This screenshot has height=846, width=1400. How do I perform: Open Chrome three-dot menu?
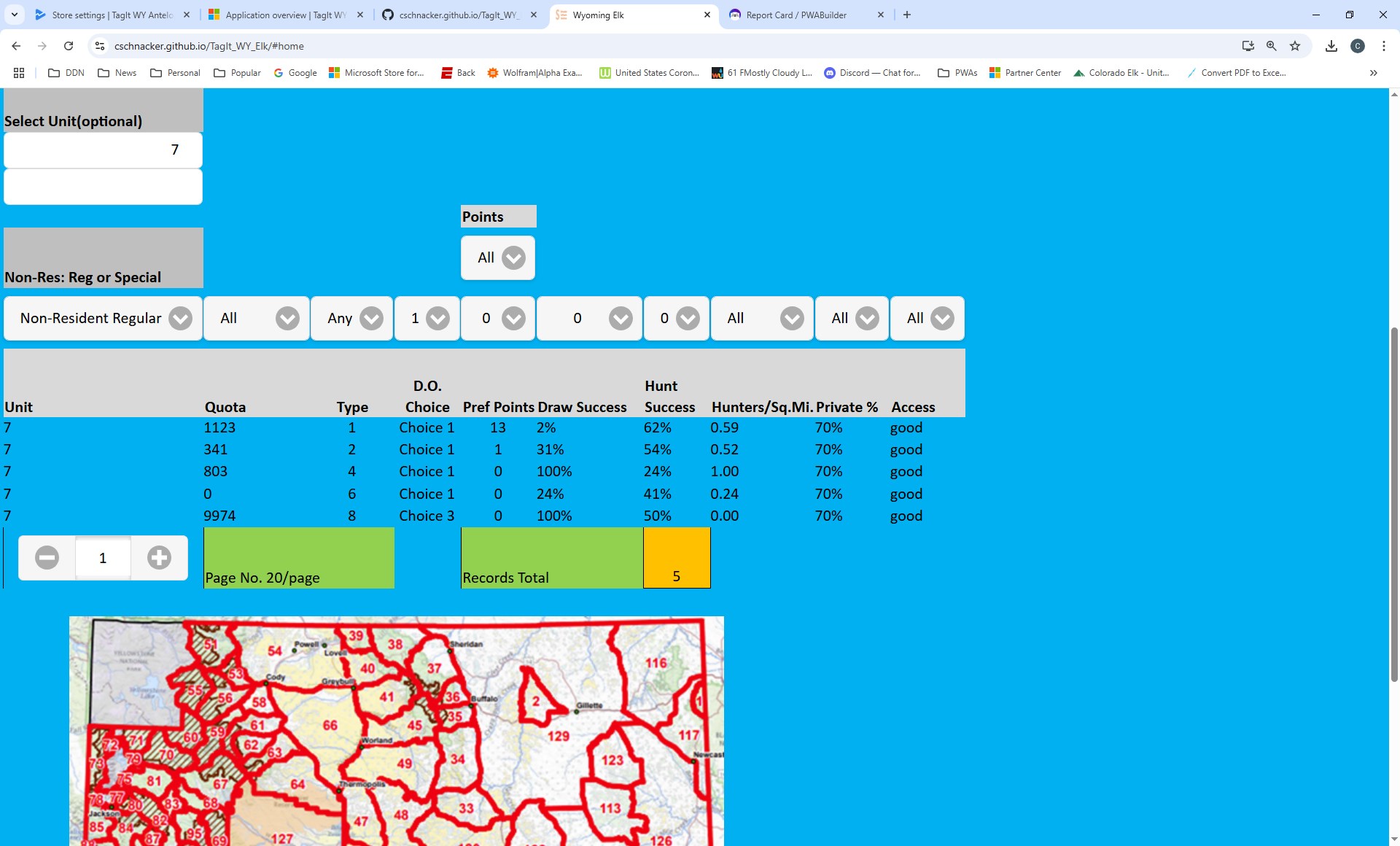click(x=1383, y=46)
